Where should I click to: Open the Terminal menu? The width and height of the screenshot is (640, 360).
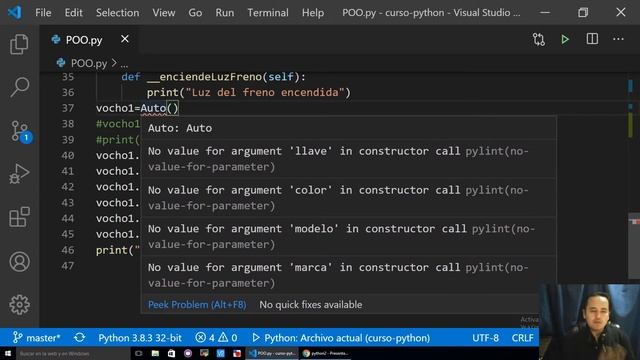(x=268, y=13)
